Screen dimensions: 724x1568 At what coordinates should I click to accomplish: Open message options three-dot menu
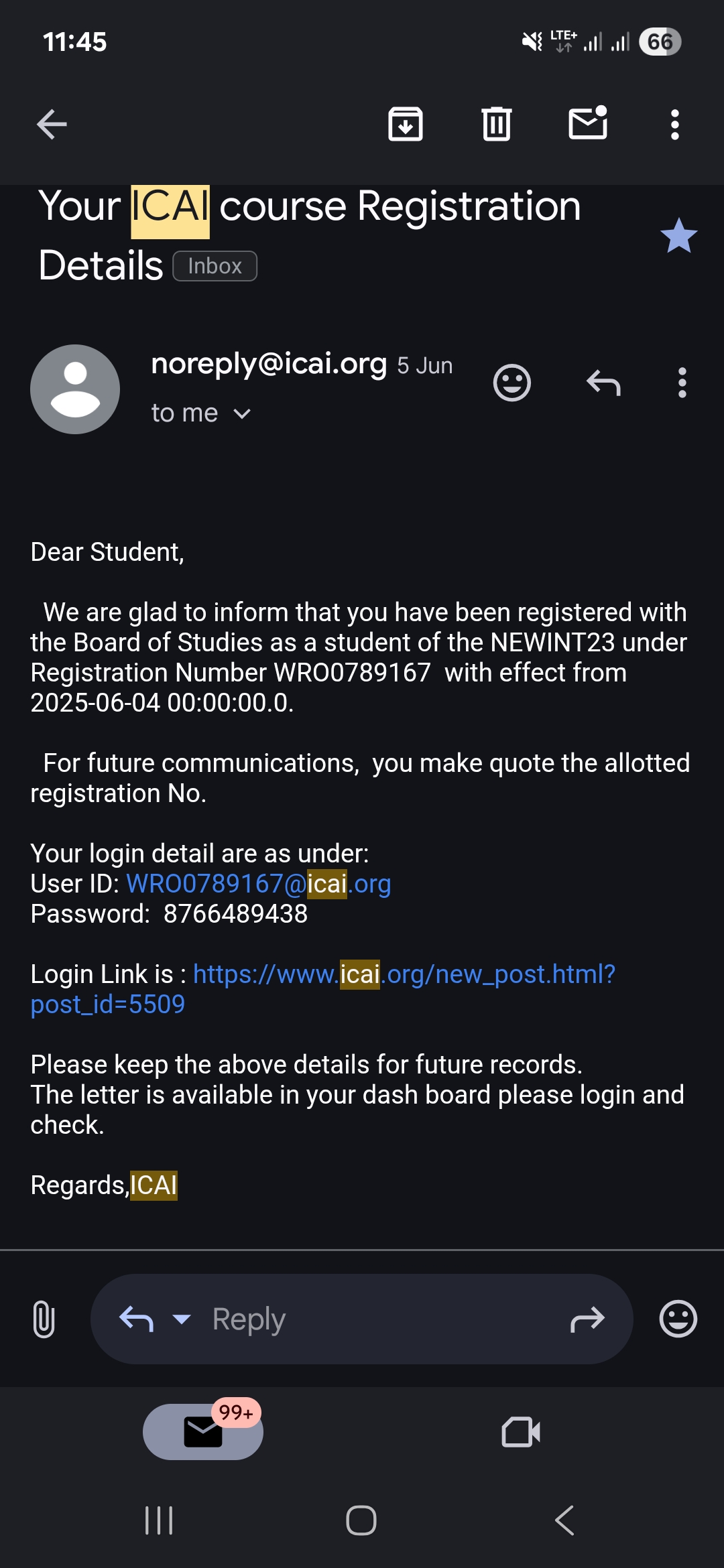(682, 383)
